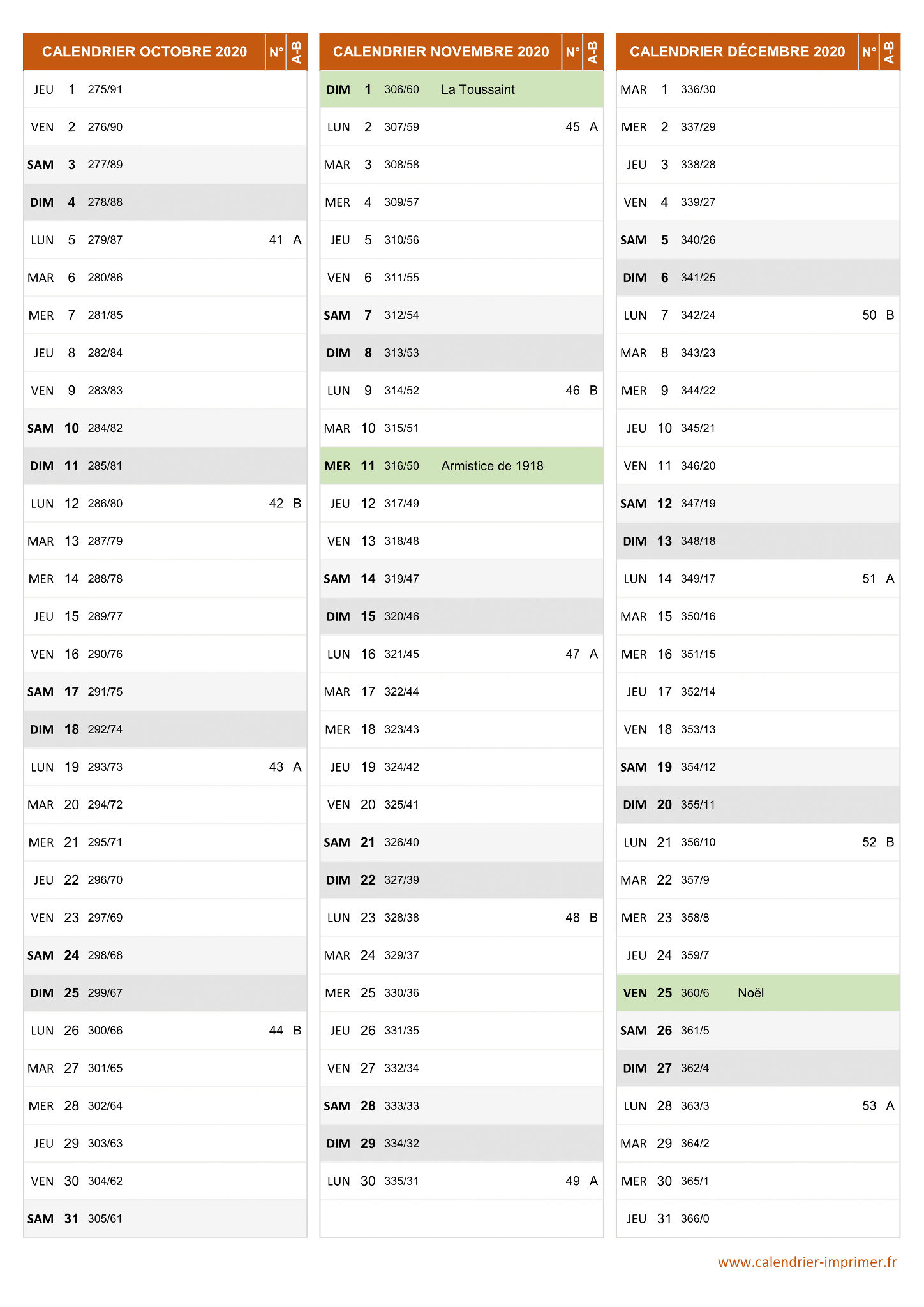Screen dimensions: 924x1307
Task: Select Monday November 30 row
Action: tap(461, 1181)
